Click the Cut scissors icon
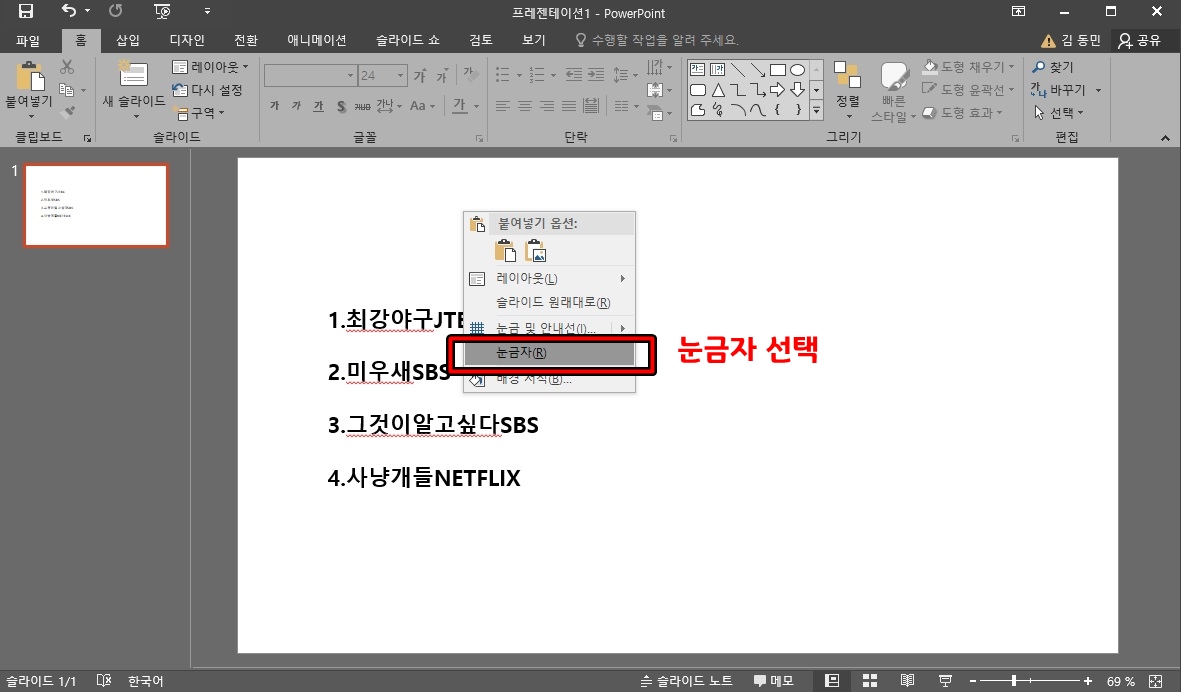1181x692 pixels. [x=67, y=67]
